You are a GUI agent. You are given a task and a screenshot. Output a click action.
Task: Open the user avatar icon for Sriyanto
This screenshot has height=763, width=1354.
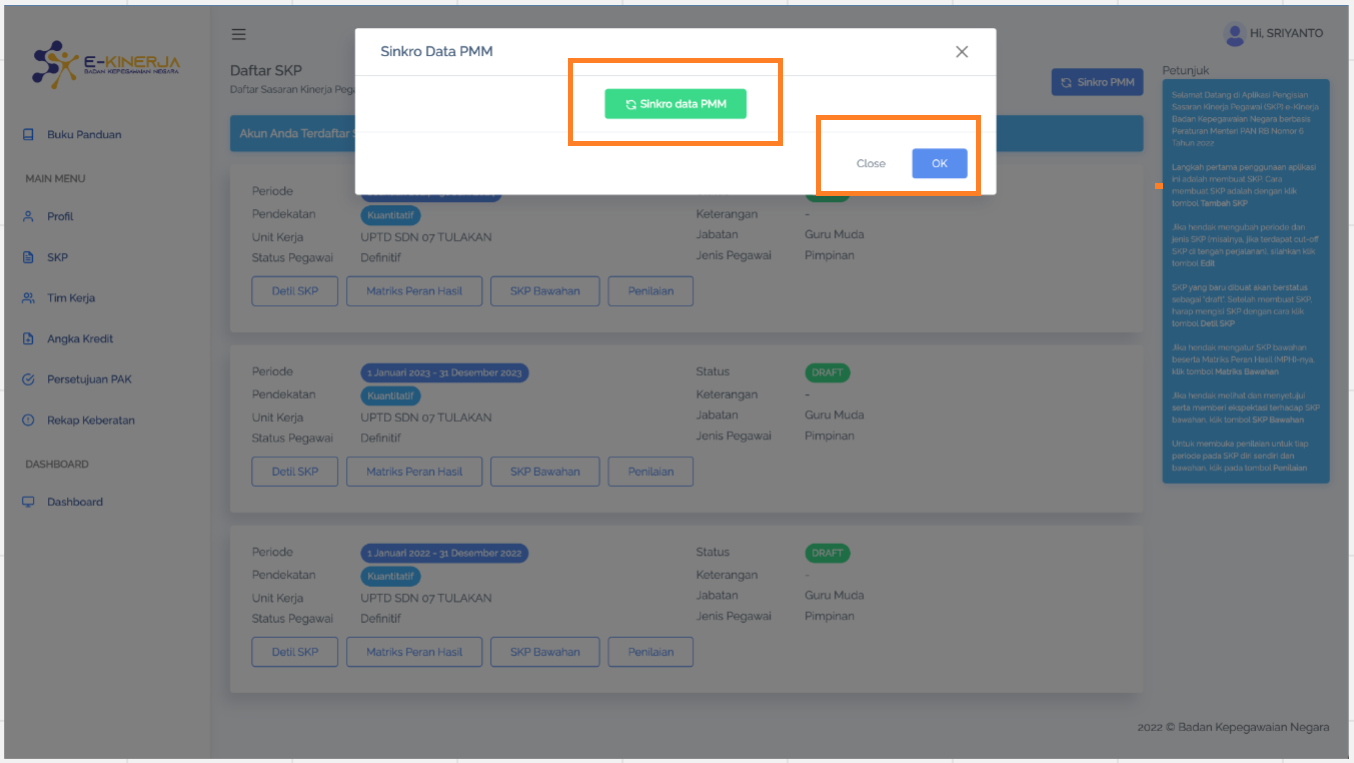pos(1234,34)
